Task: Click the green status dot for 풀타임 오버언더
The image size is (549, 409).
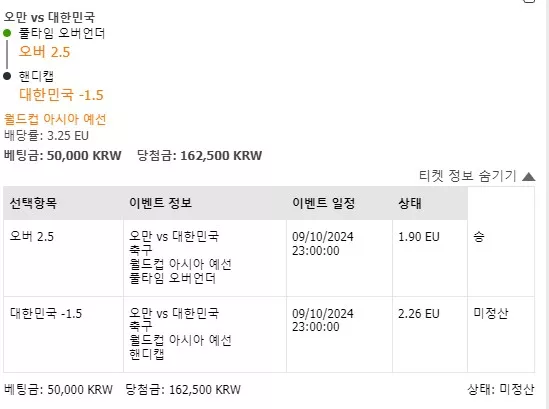Action: click(7, 33)
